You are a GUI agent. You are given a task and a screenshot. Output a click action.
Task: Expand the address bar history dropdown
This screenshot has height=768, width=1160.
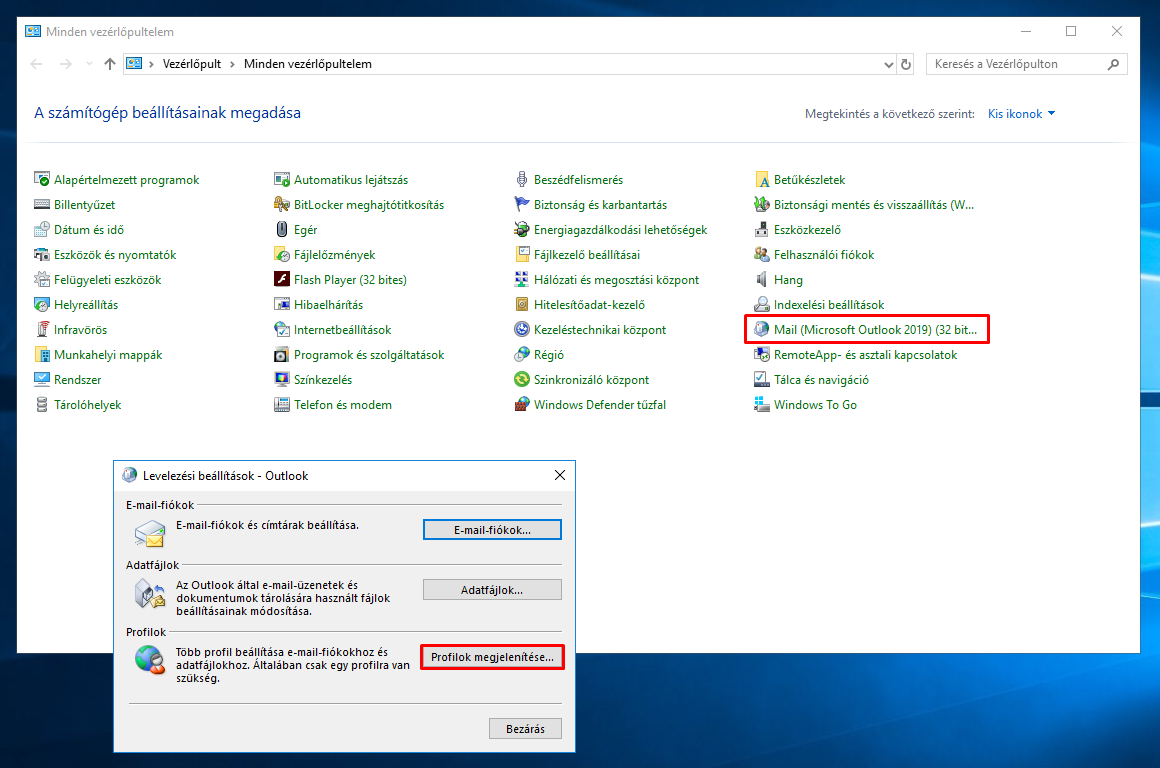coord(888,64)
